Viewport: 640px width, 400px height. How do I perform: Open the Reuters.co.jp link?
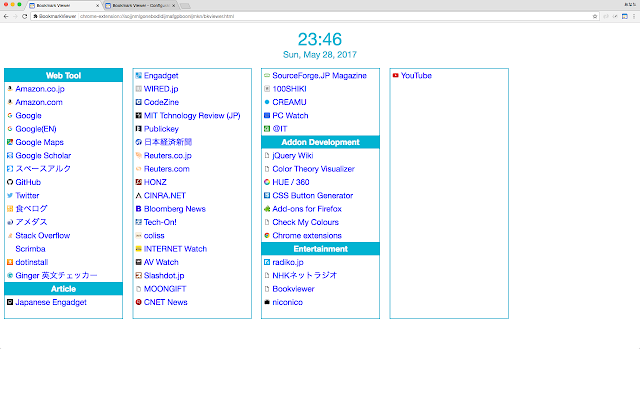[x=168, y=156]
